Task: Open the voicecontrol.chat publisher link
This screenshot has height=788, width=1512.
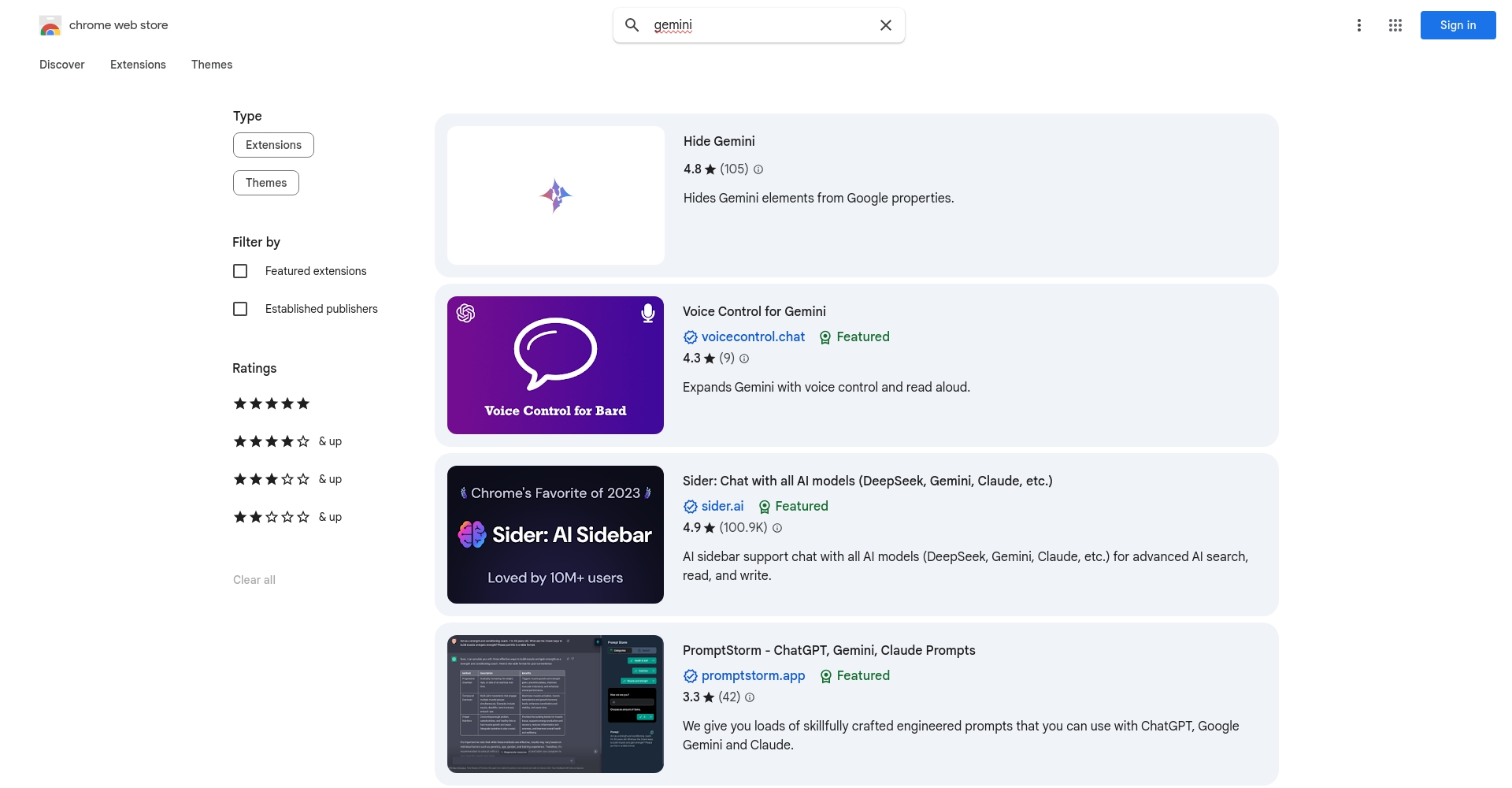Action: (753, 336)
